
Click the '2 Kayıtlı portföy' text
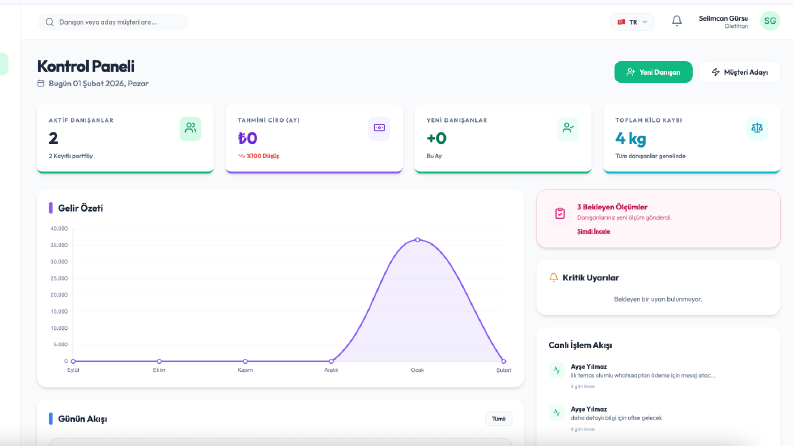(x=71, y=156)
